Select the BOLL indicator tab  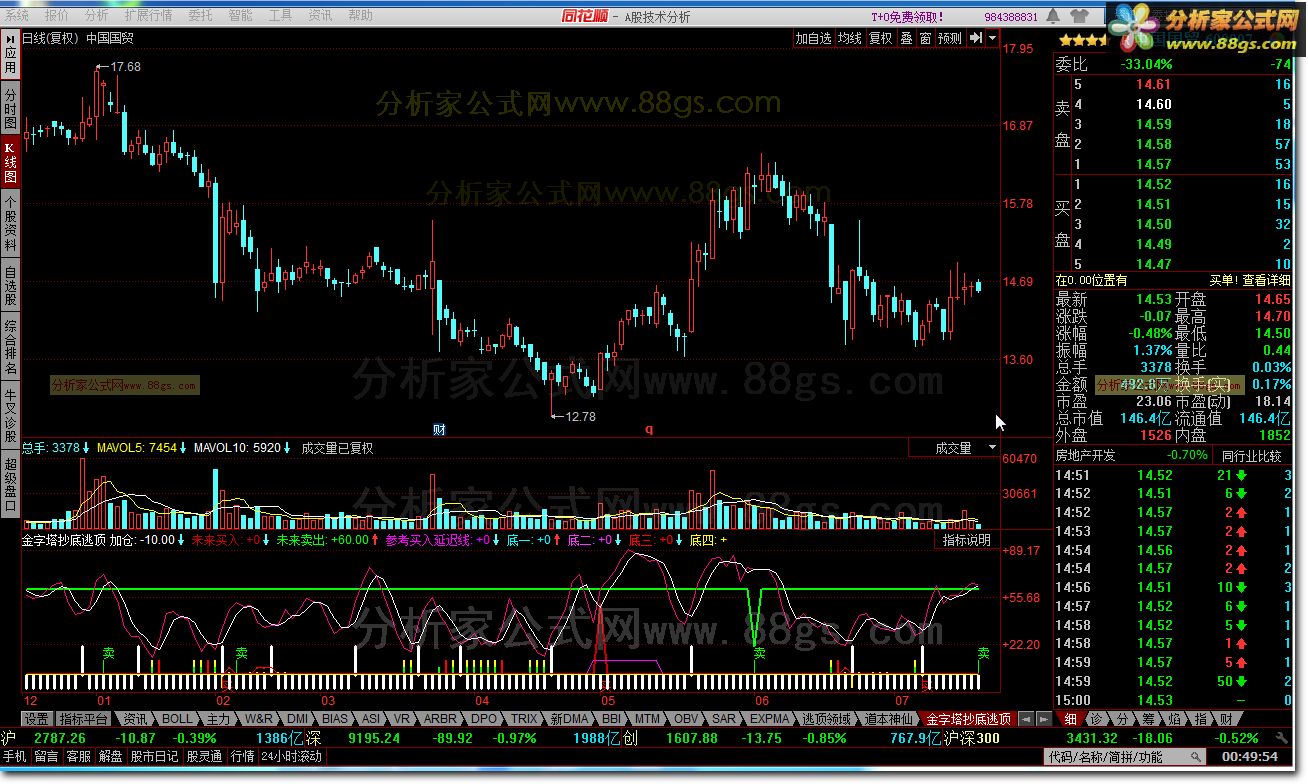point(177,718)
